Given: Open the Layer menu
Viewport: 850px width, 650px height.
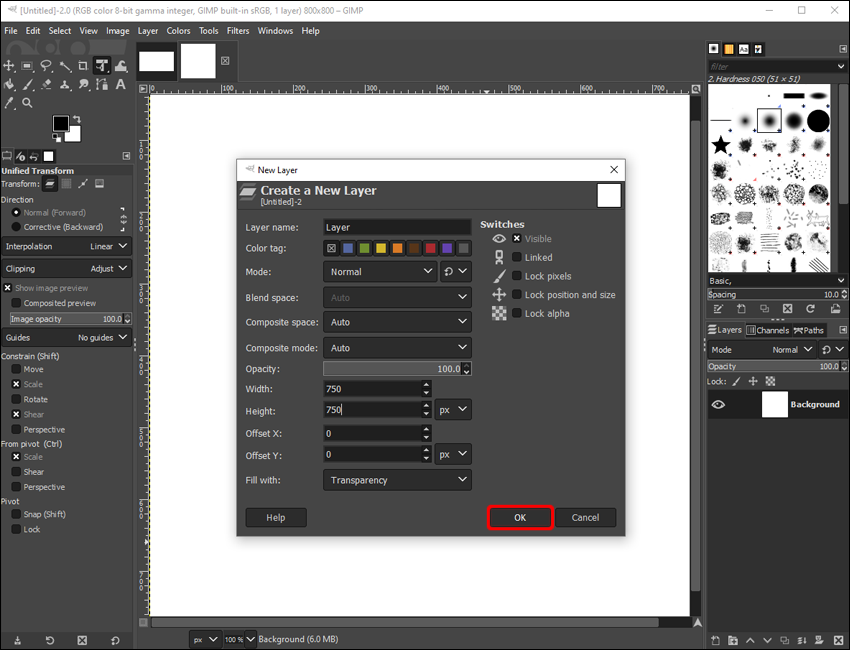Looking at the screenshot, I should (x=147, y=31).
